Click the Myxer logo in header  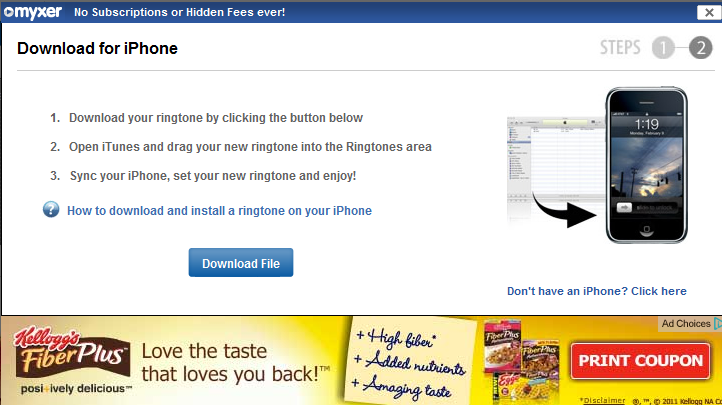tap(33, 12)
